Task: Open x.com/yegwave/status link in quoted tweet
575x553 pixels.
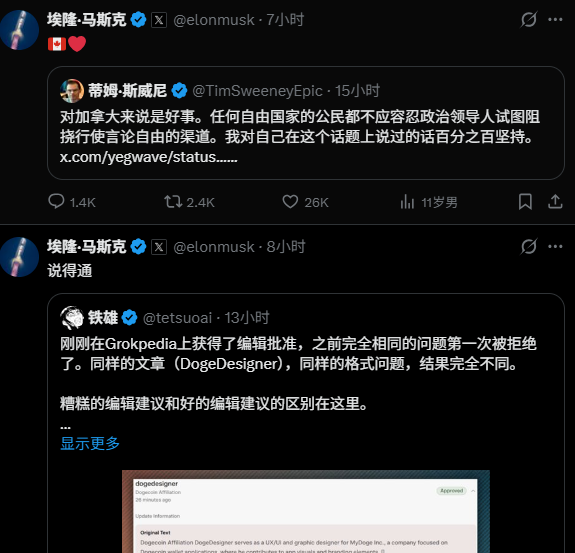Action: pos(149,157)
